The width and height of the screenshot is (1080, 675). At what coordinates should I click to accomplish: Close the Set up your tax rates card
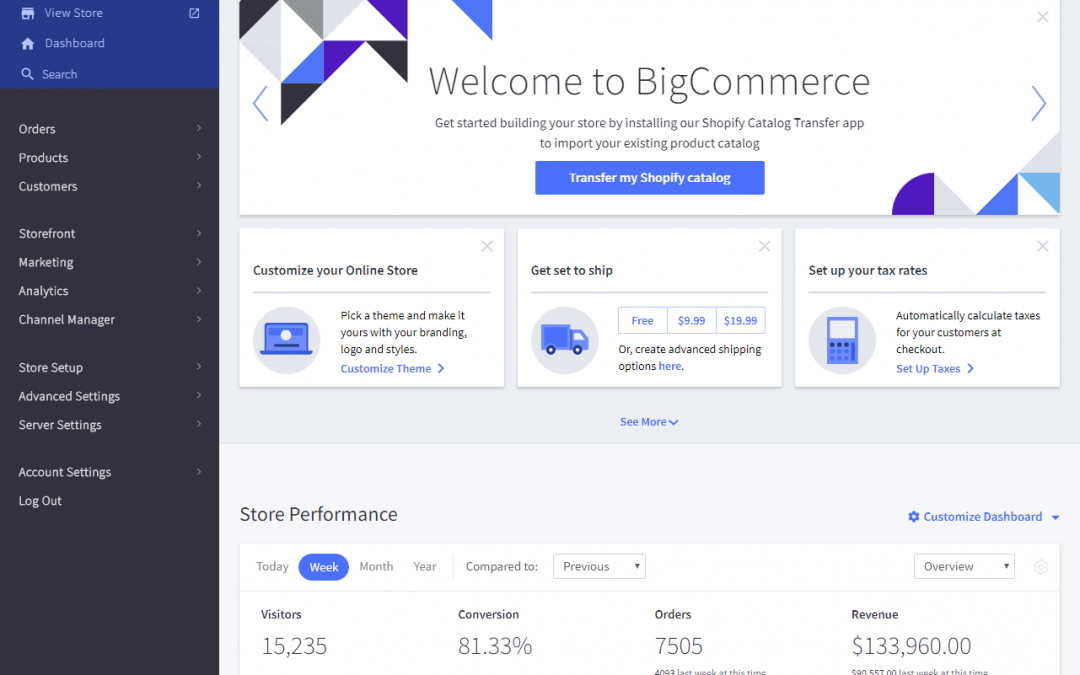pyautogui.click(x=1042, y=246)
